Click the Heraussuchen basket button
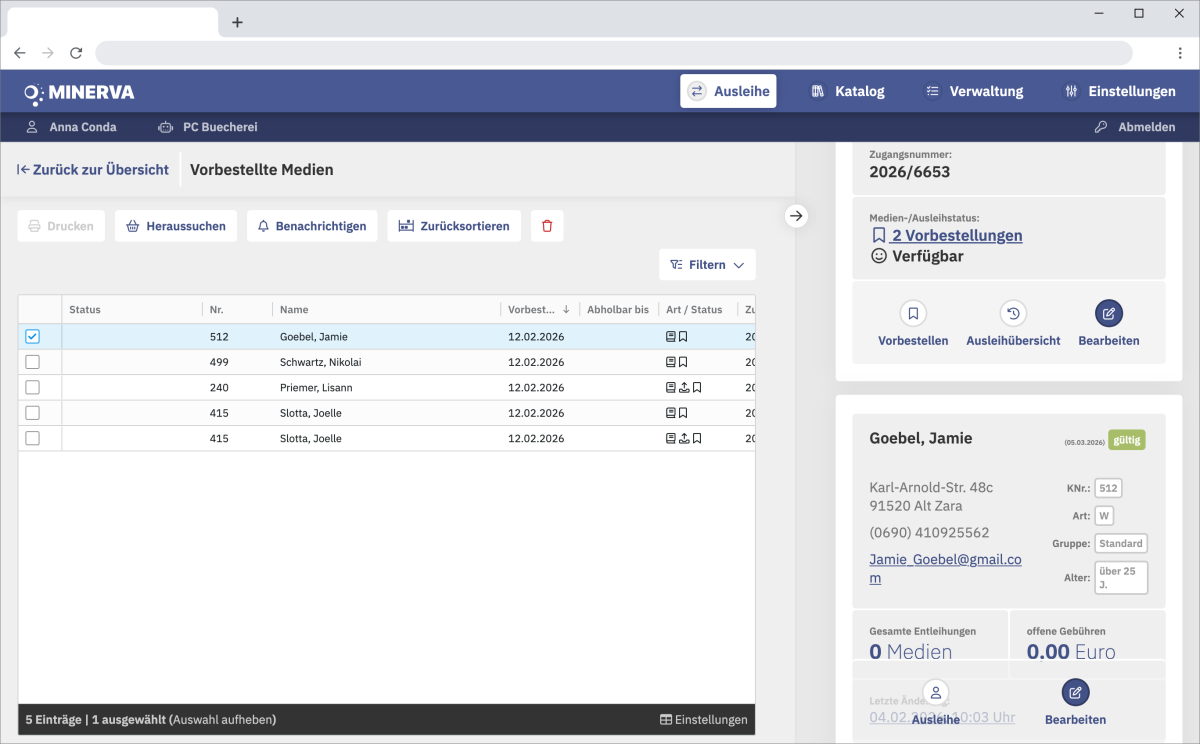The height and width of the screenshot is (744, 1200). 176,226
